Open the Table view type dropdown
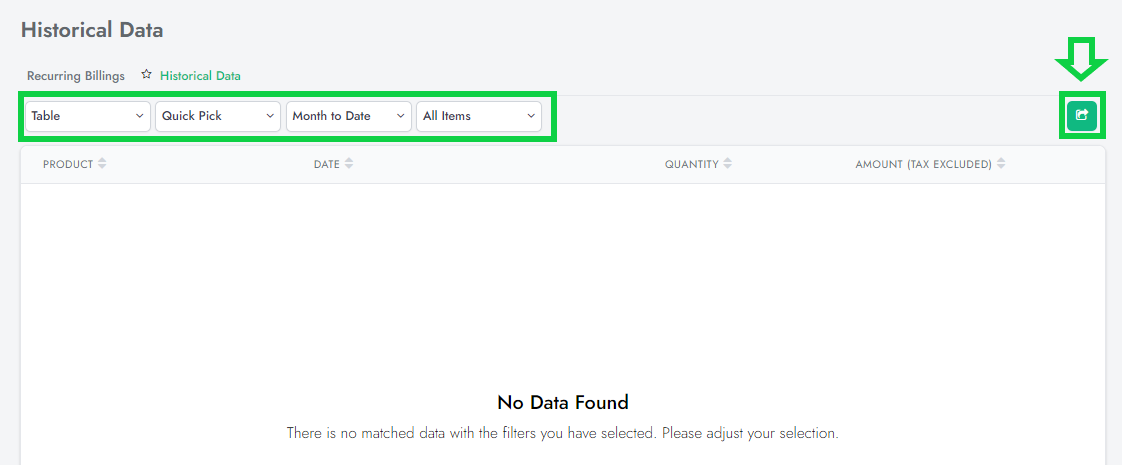Screen dimensions: 1122x465 (88, 116)
